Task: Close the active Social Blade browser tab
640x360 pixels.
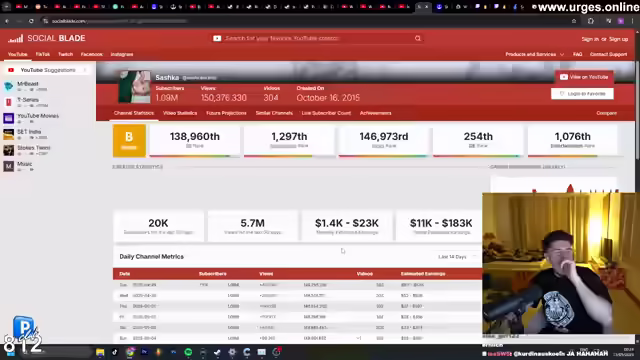Action: pos(427,7)
